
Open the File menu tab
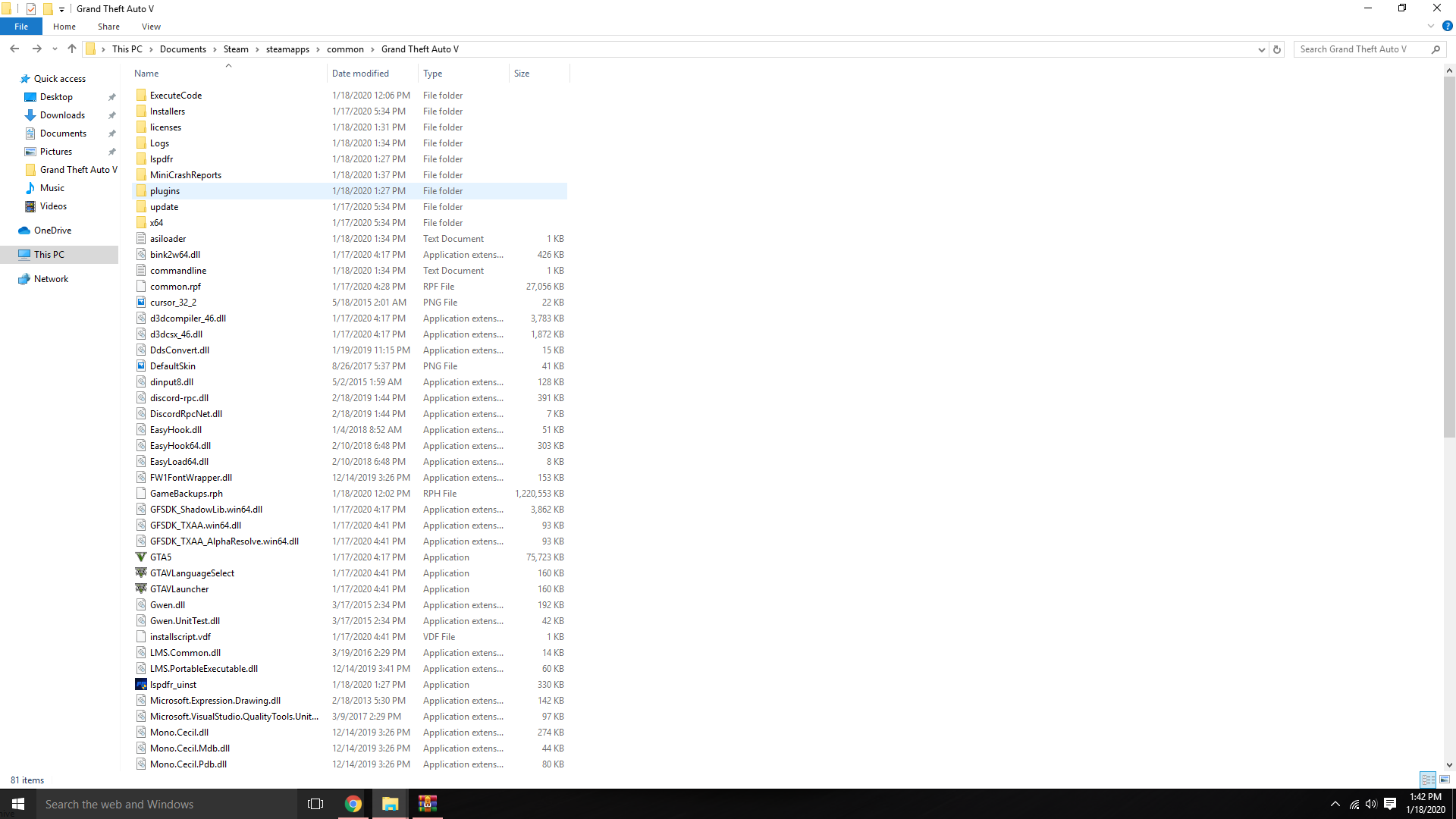coord(21,27)
